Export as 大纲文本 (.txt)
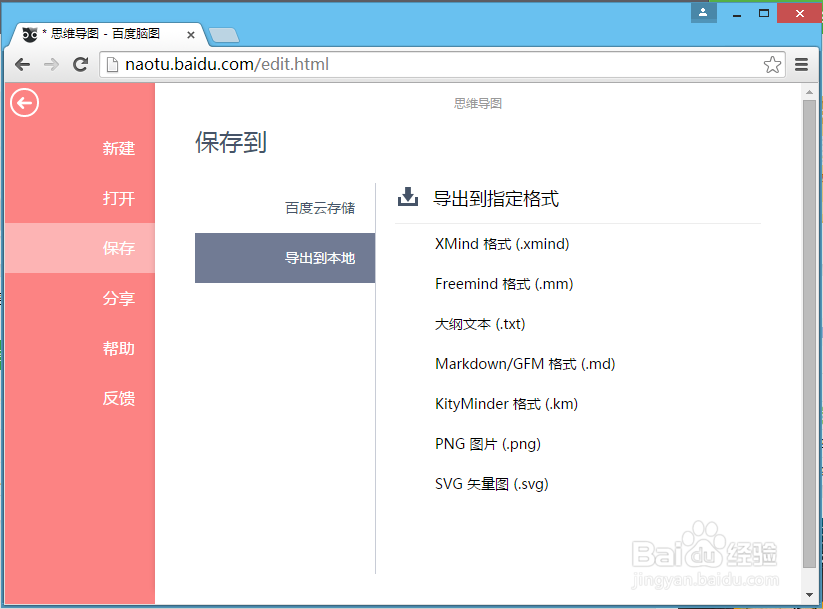 (480, 324)
